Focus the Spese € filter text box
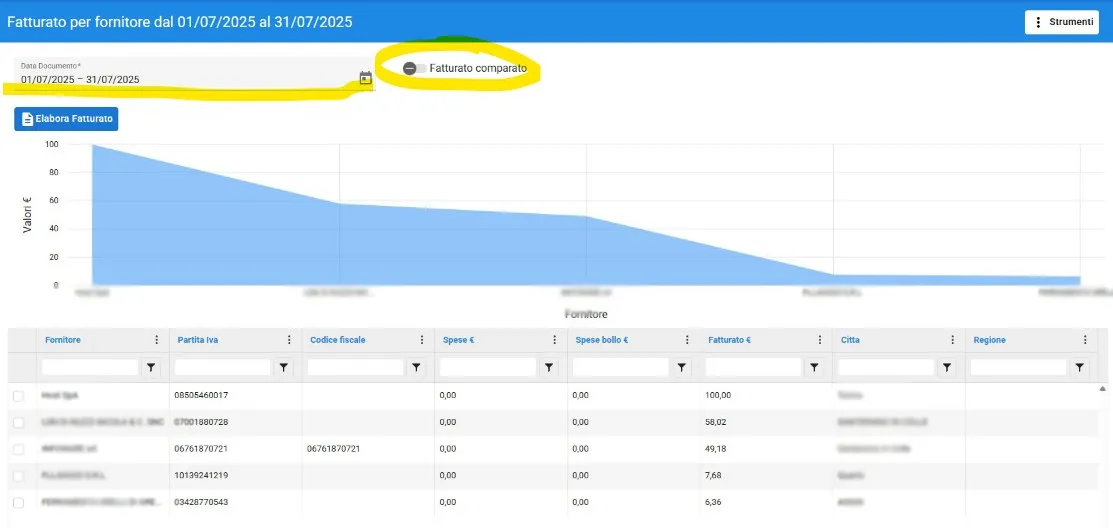The image size is (1113, 528). (x=488, y=367)
